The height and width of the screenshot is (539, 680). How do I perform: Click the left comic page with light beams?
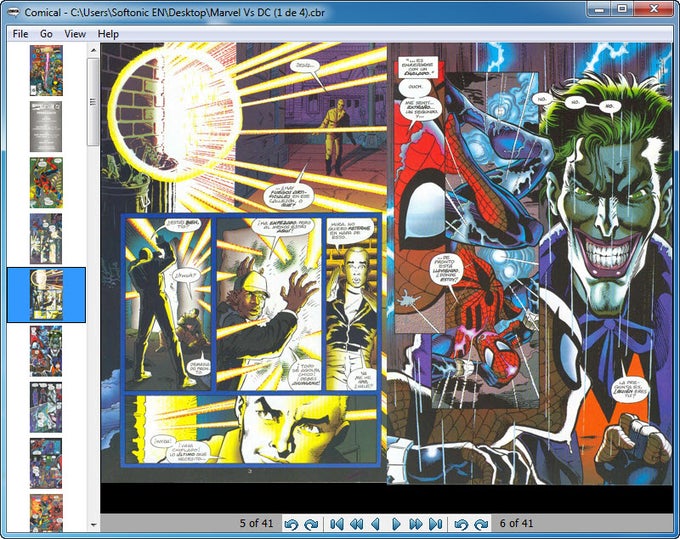point(244,262)
